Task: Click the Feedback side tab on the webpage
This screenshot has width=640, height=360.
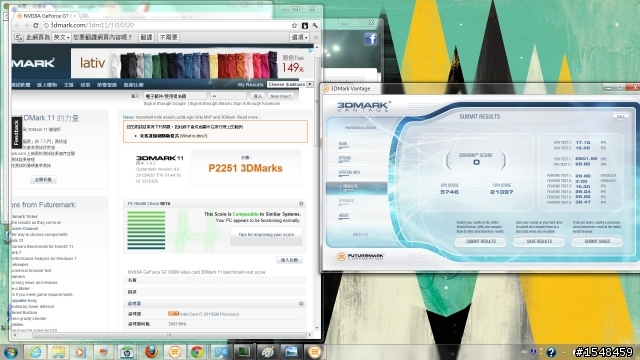Action: point(16,133)
